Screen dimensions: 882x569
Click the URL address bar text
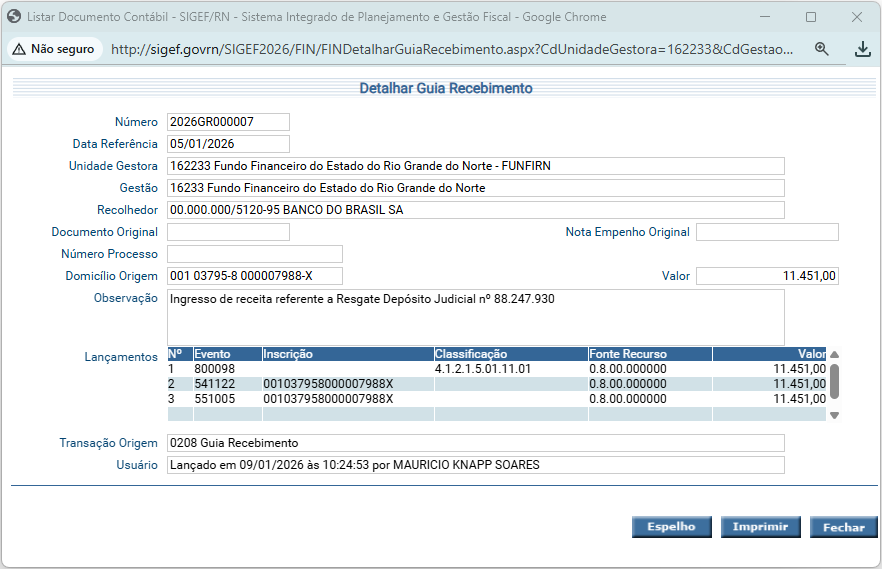point(450,49)
